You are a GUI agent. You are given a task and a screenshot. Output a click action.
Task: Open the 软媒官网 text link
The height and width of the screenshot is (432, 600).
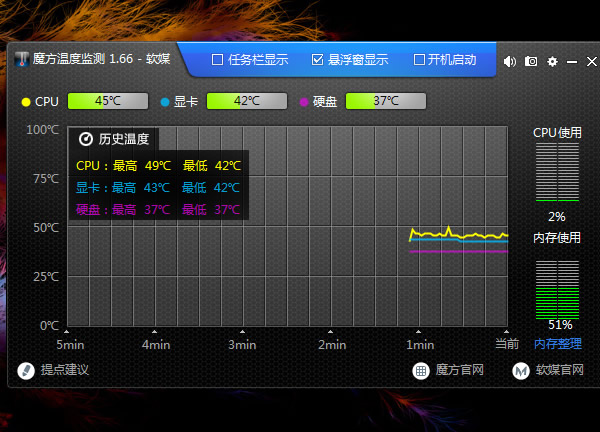[x=559, y=370]
